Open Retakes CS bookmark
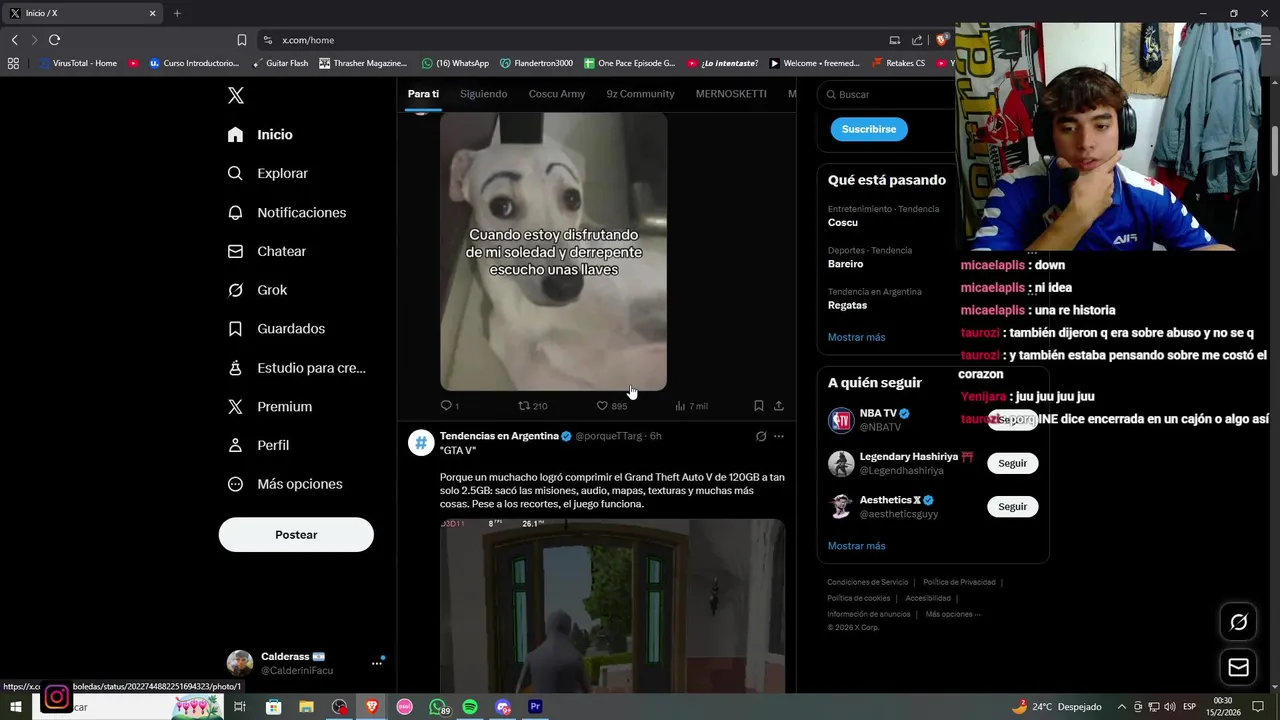 (x=898, y=63)
